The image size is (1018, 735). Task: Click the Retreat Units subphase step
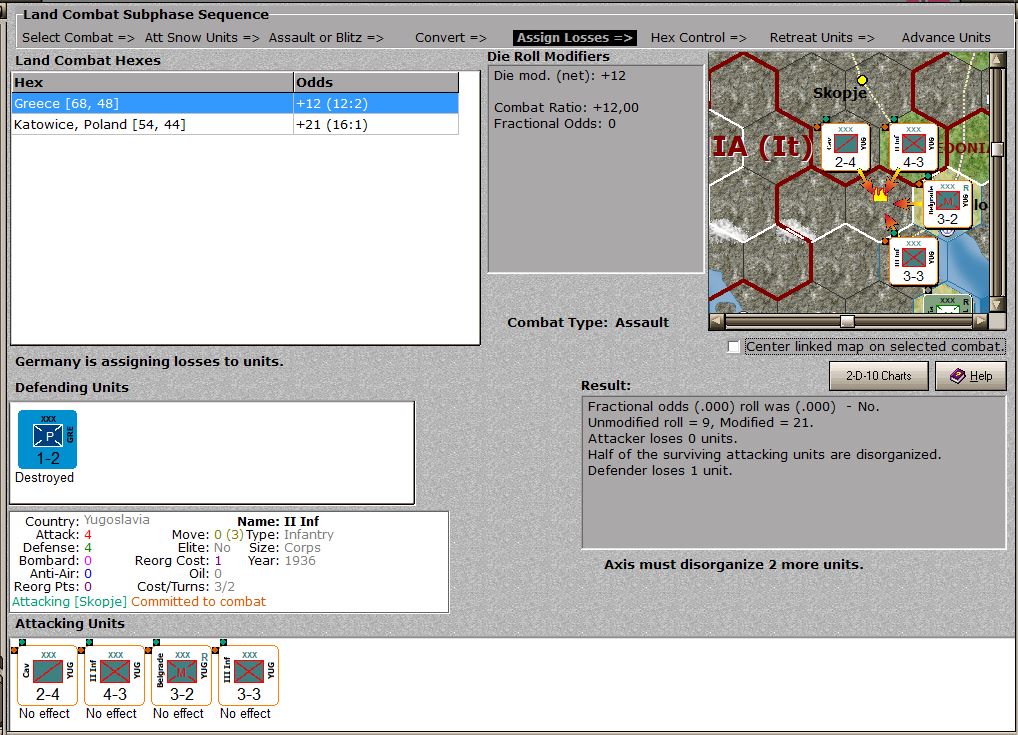click(x=822, y=38)
